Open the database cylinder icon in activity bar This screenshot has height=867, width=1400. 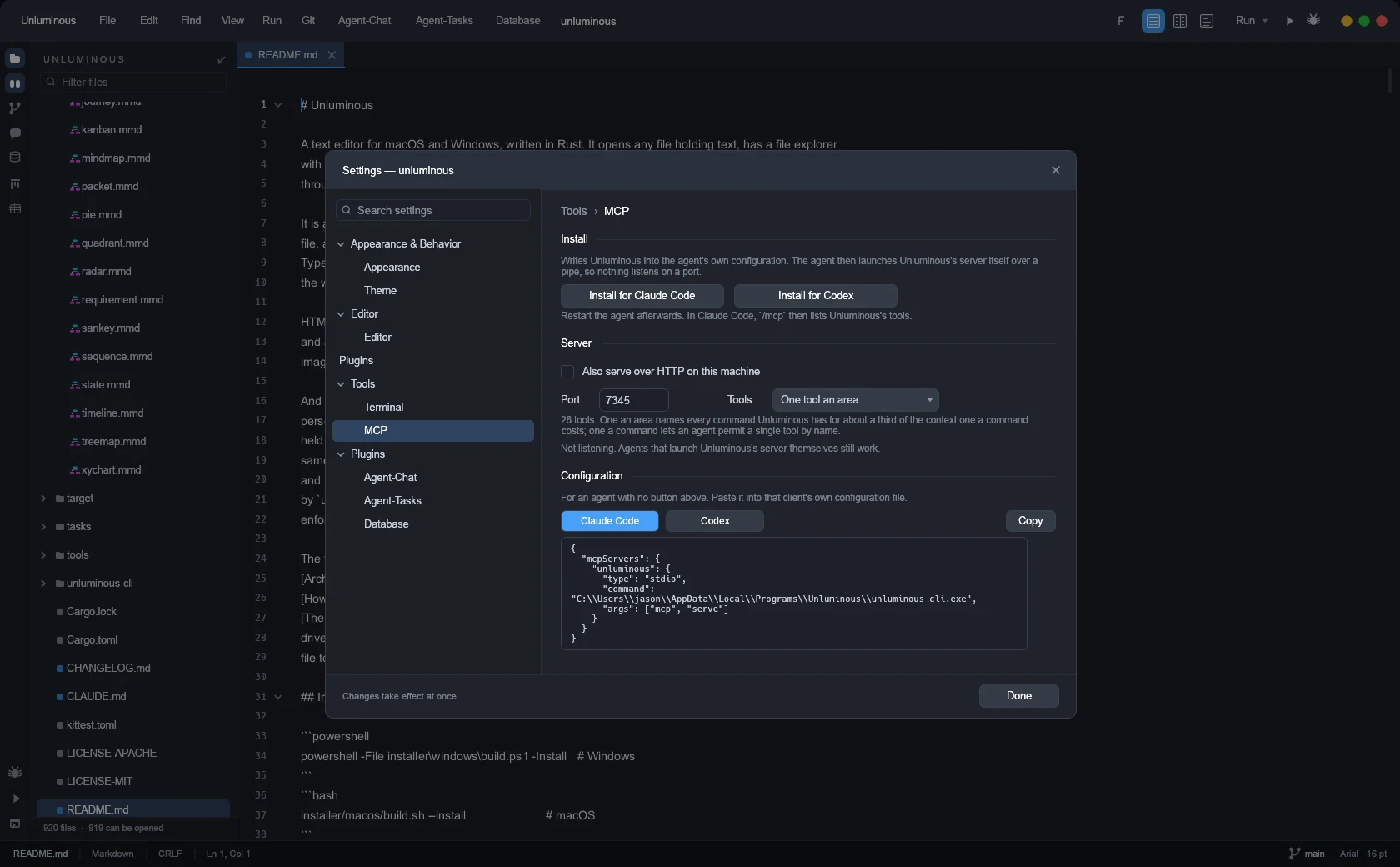15,158
